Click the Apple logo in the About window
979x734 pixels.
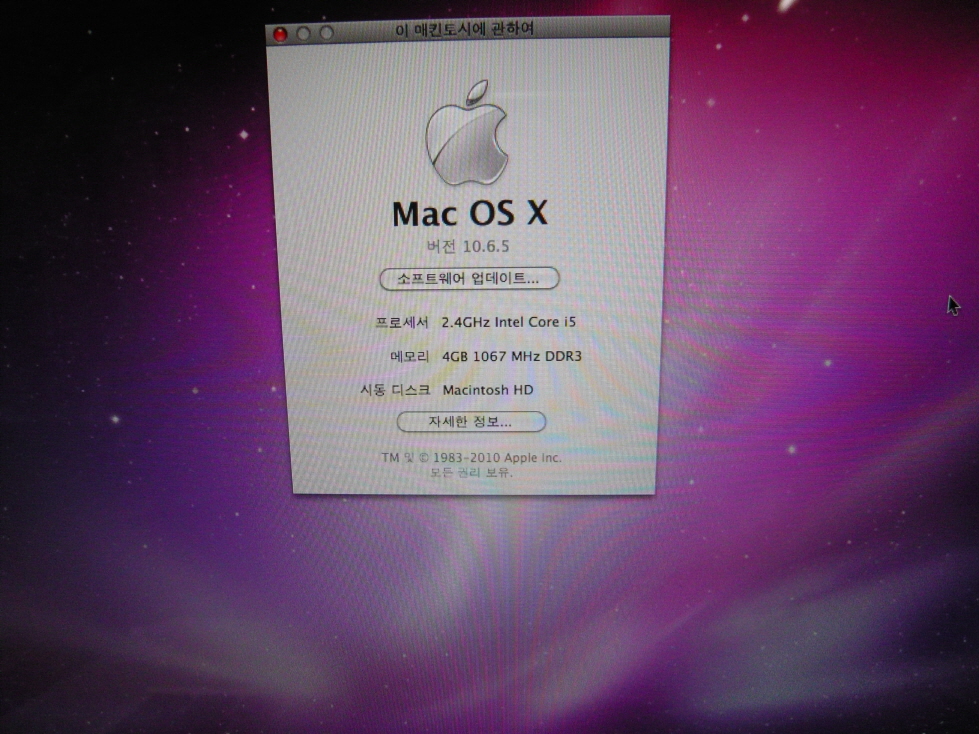tap(467, 139)
